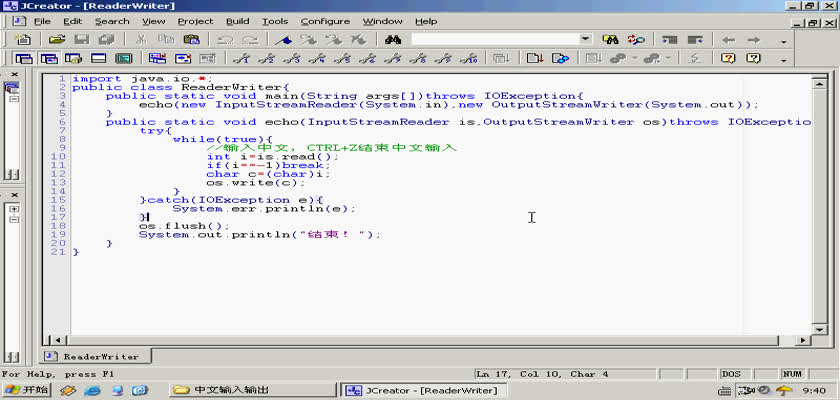This screenshot has width=840, height=400.
Task: Expand the plus node in the lower left panel
Action: tap(14, 209)
